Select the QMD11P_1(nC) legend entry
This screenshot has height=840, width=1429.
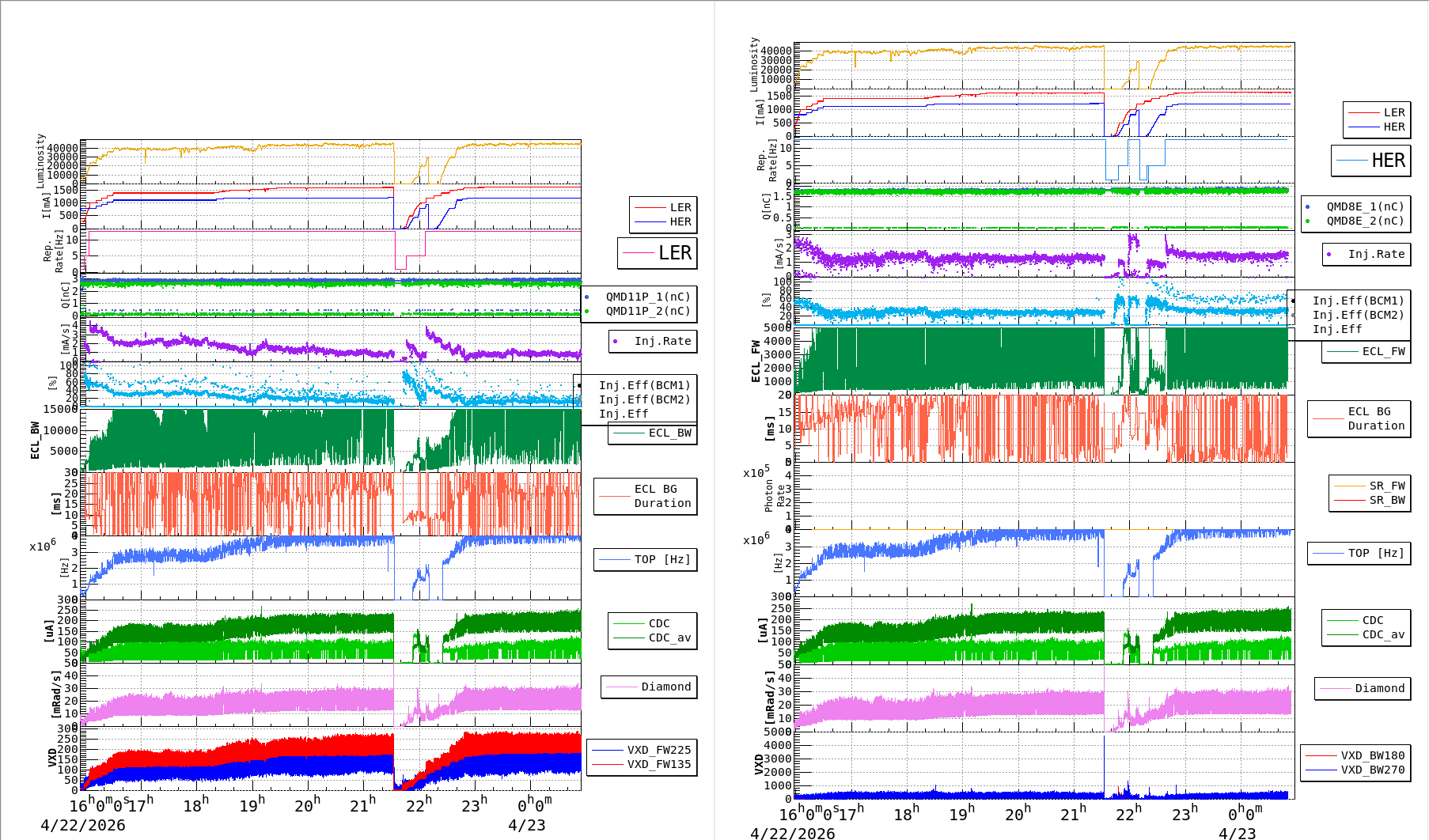click(639, 297)
